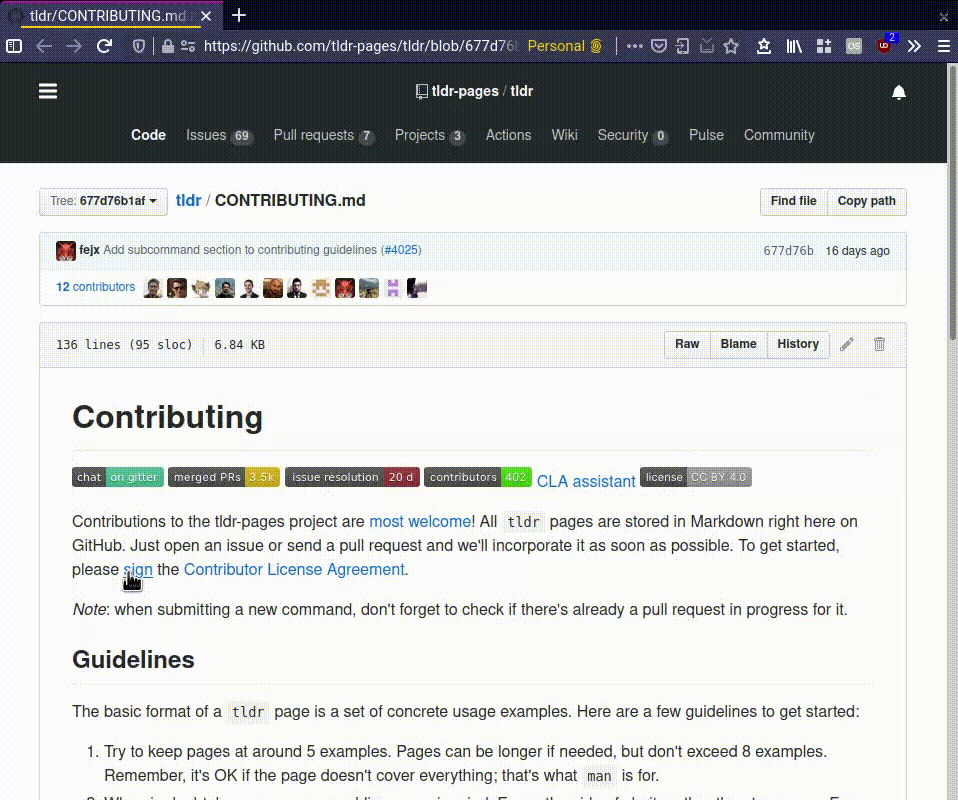
Task: Click the downloads toolbar icon
Action: (706, 46)
